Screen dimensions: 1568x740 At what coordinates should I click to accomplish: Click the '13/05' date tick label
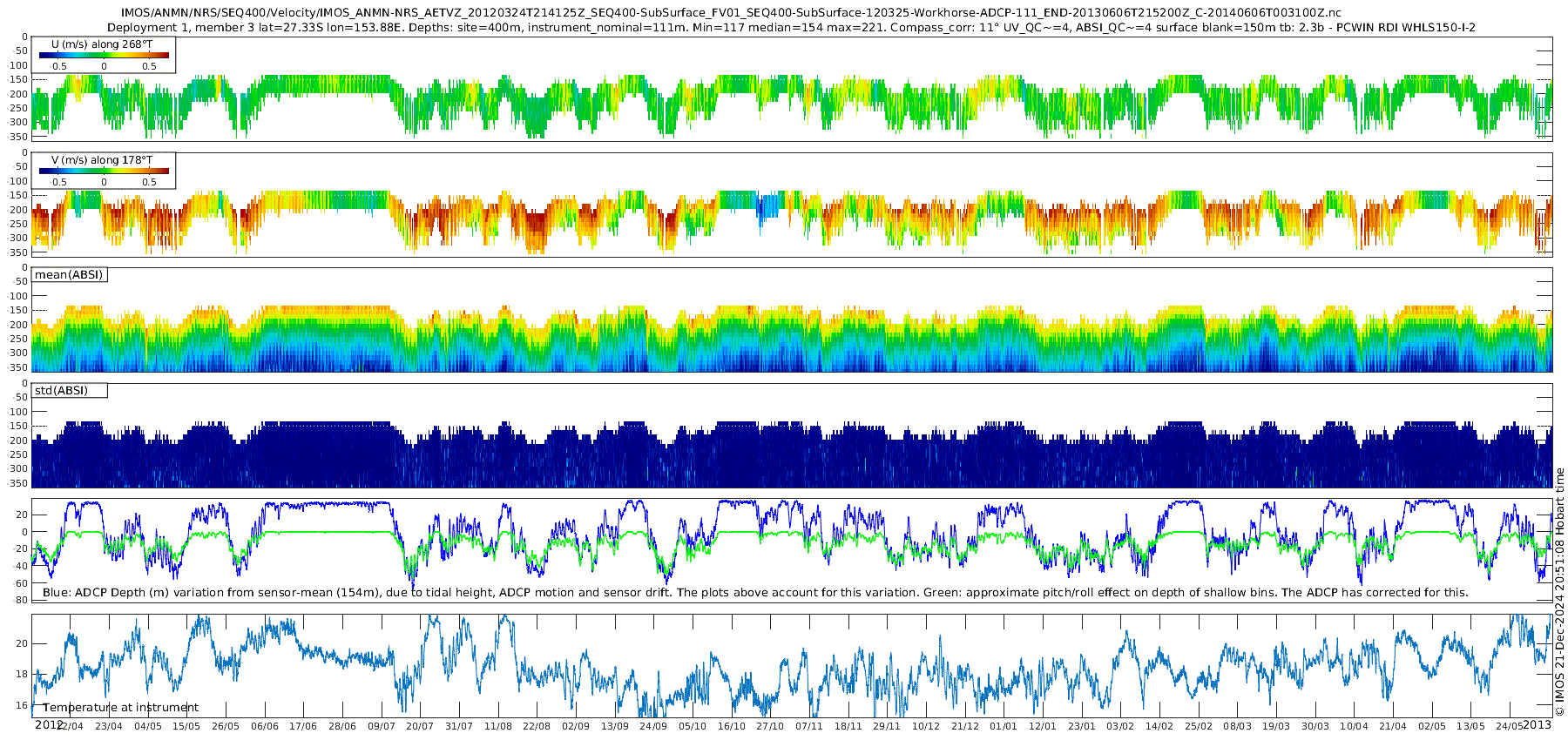coord(1470,726)
